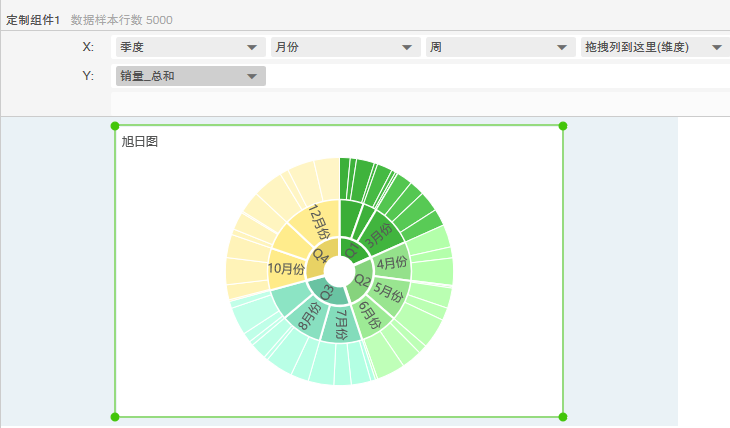
Task: Click the Q1 segment in sunburst
Action: click(x=350, y=248)
